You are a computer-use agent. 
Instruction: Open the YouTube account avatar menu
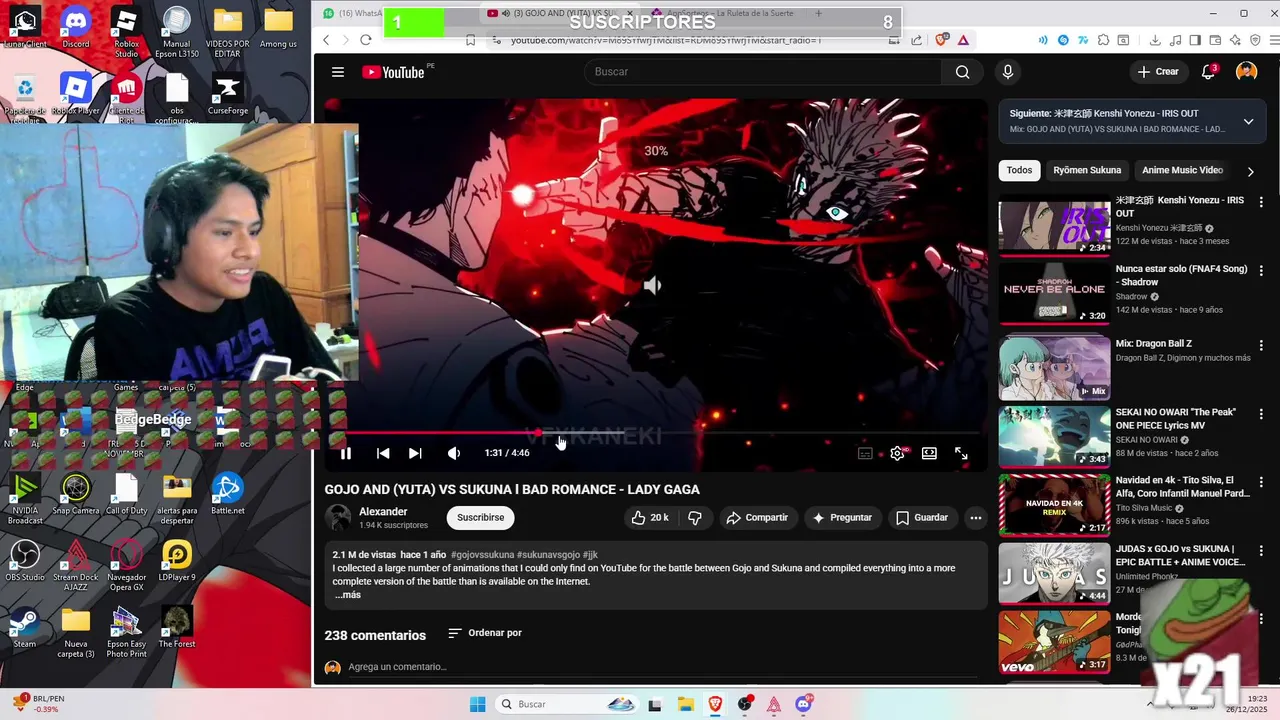pyautogui.click(x=1246, y=72)
